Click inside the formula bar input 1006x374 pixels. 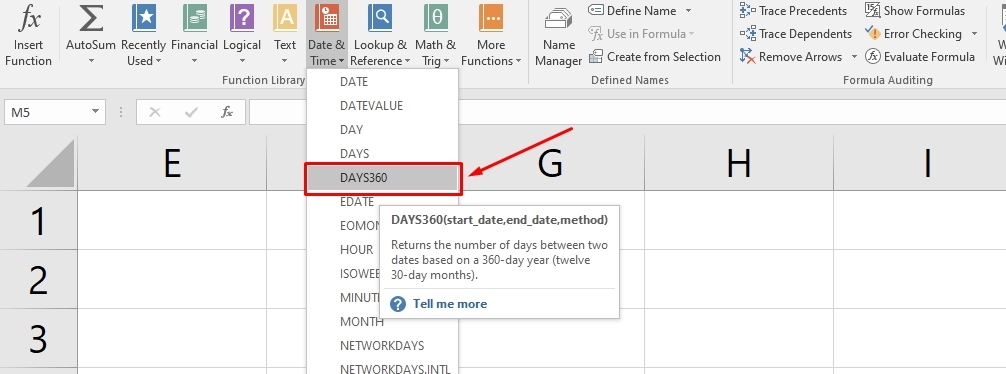[x=626, y=112]
